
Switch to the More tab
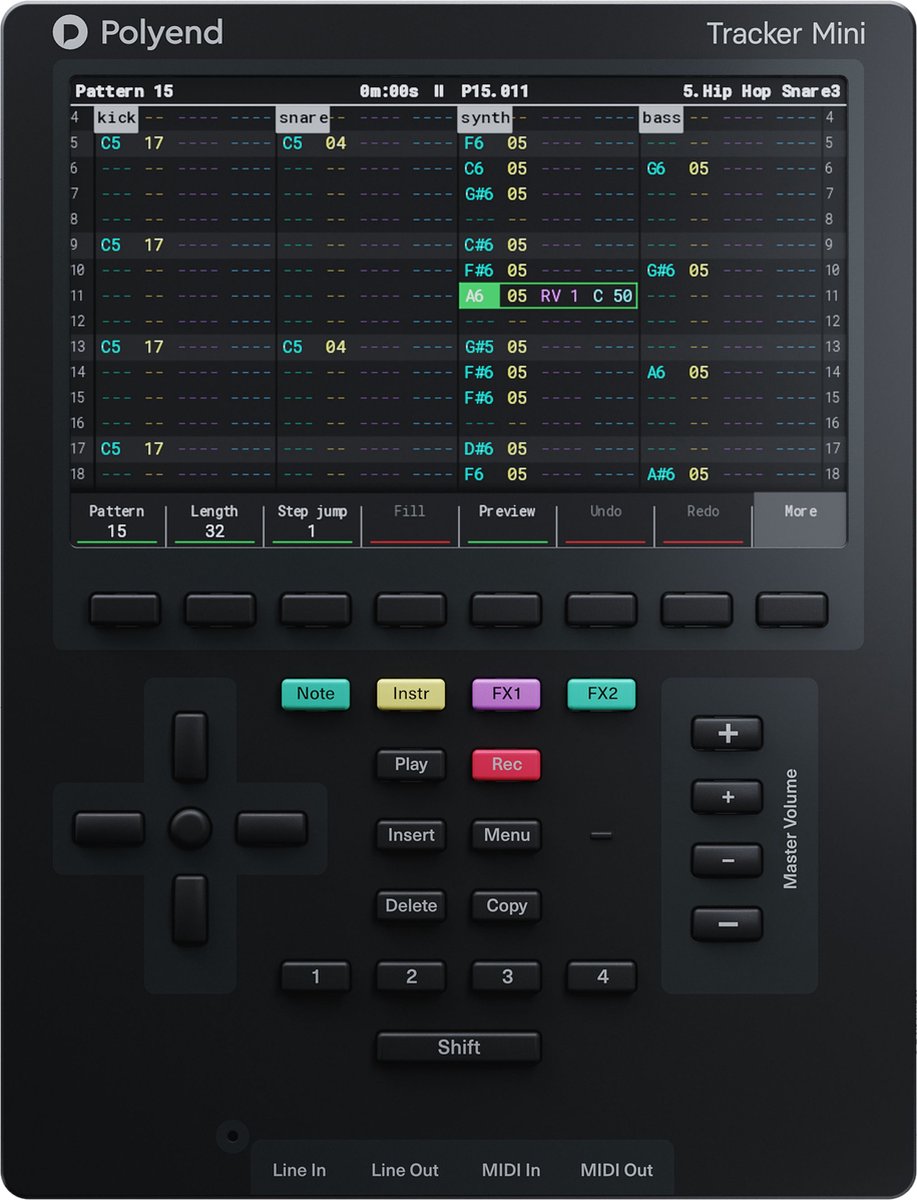(799, 518)
